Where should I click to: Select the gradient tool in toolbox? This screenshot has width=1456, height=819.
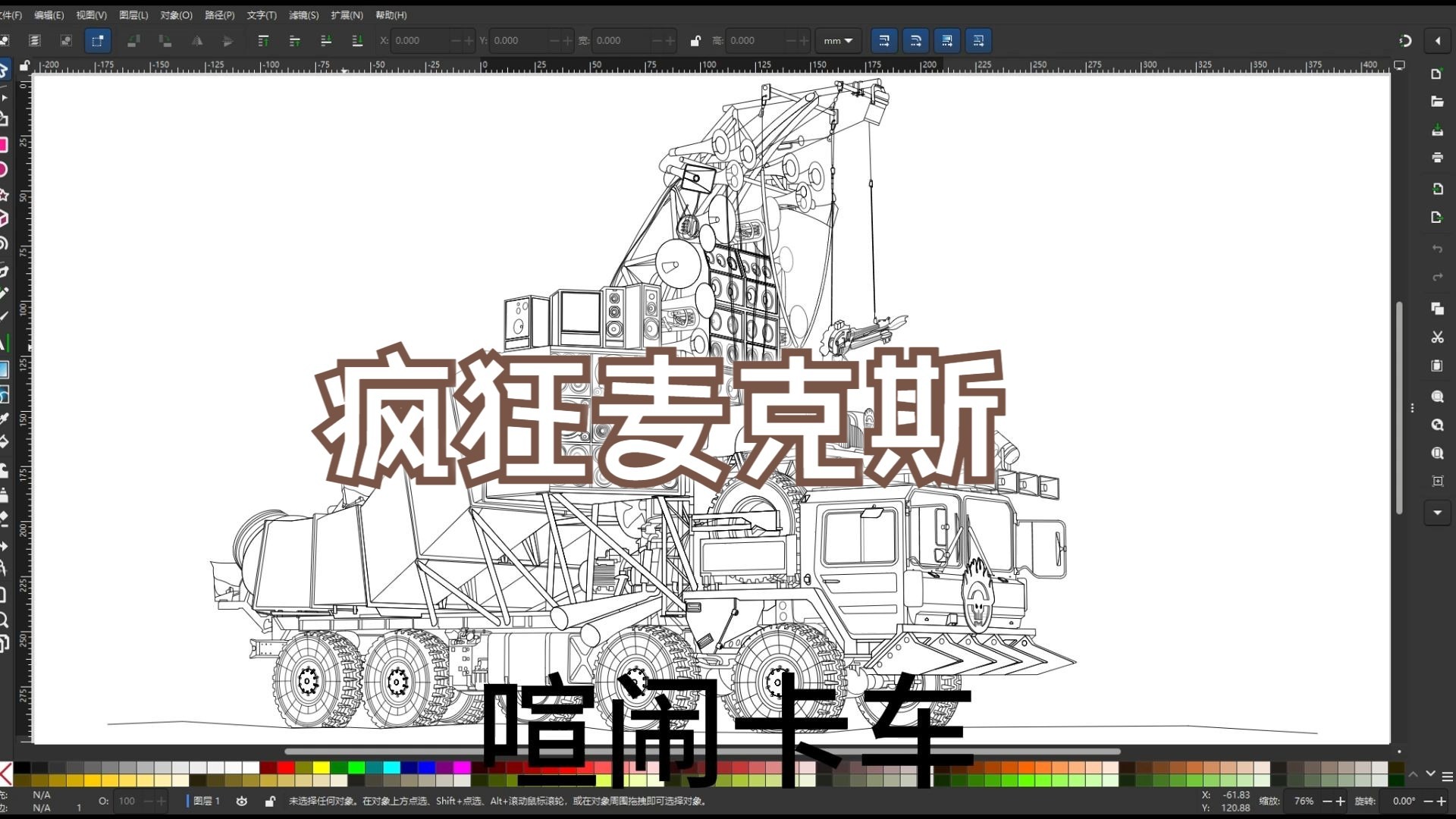(x=4, y=369)
